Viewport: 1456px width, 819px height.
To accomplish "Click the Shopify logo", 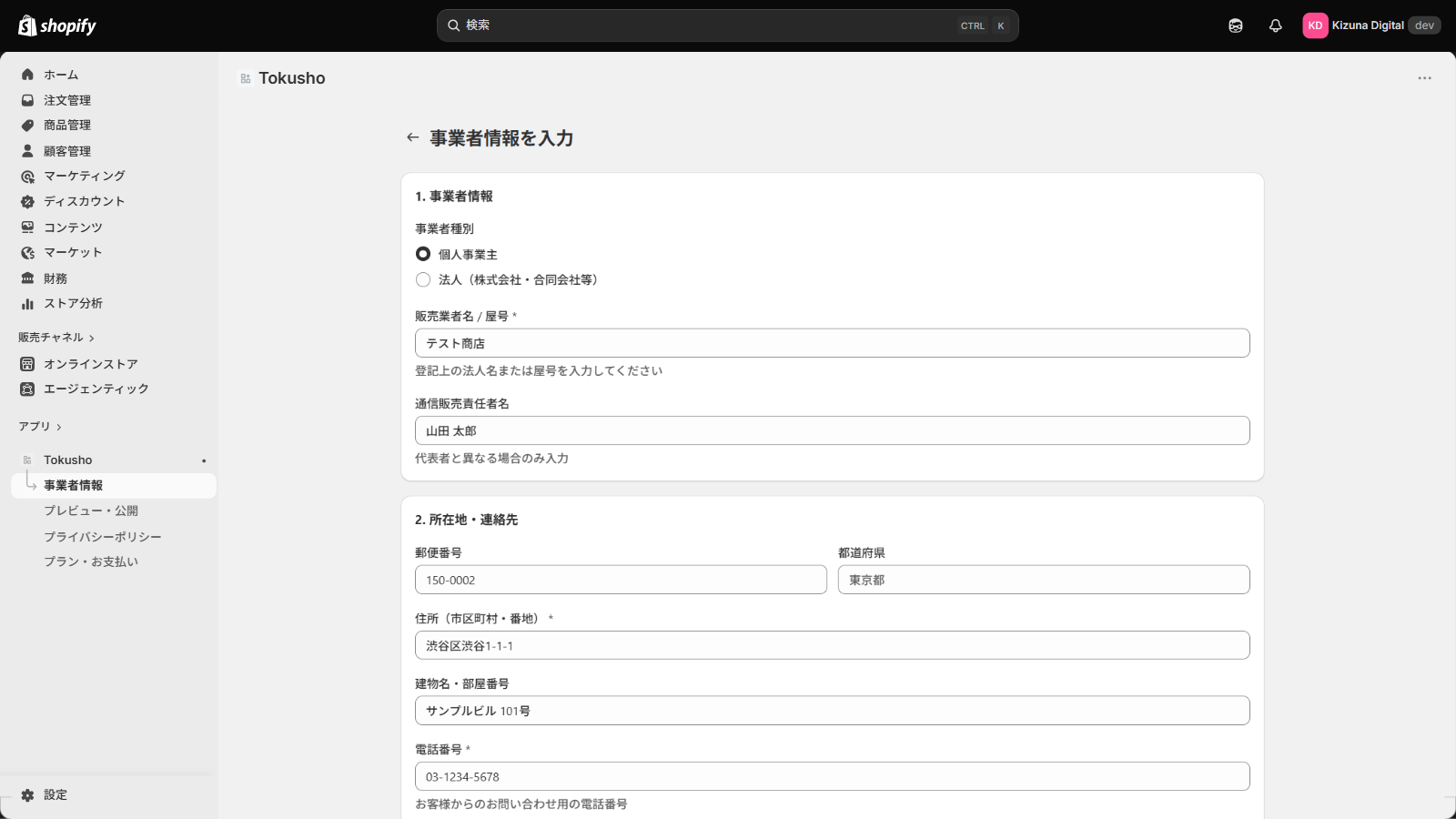I will tap(57, 25).
